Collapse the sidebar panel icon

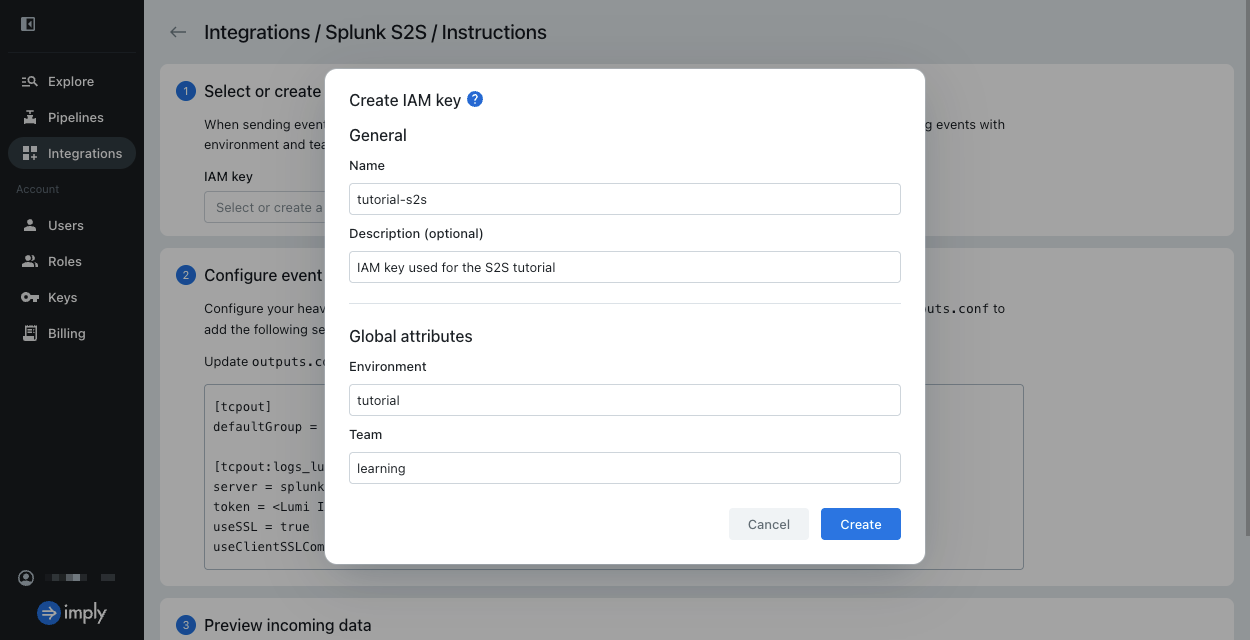[x=28, y=24]
